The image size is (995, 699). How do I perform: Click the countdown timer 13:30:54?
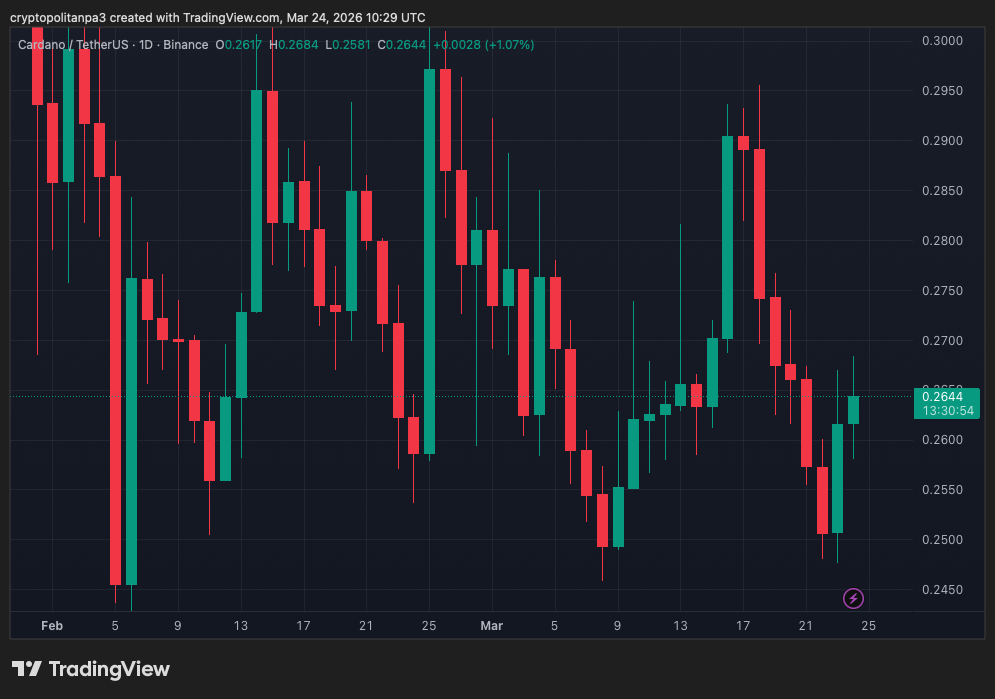pyautogui.click(x=946, y=410)
